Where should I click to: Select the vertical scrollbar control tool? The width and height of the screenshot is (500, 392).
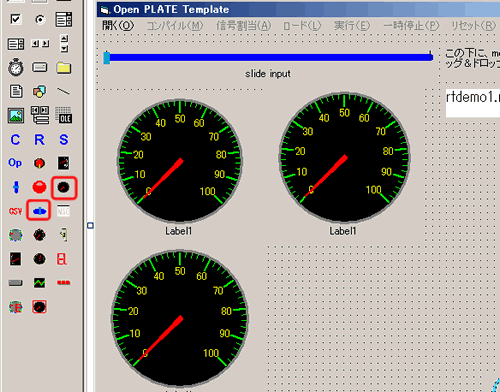tap(64, 43)
